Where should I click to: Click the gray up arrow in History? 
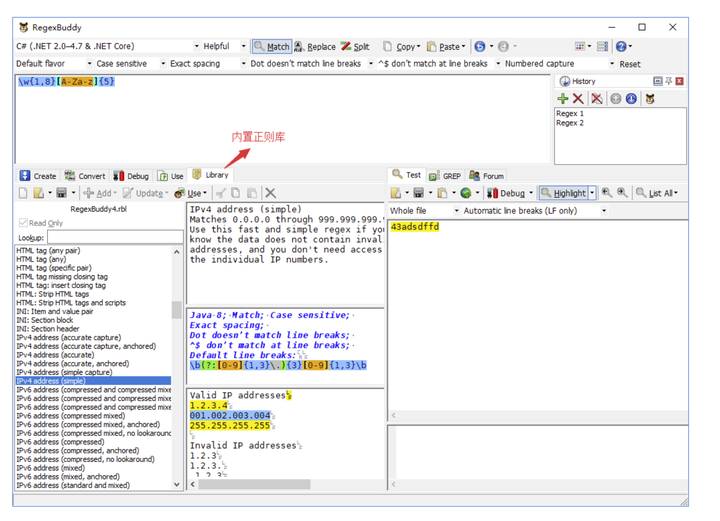tap(616, 99)
